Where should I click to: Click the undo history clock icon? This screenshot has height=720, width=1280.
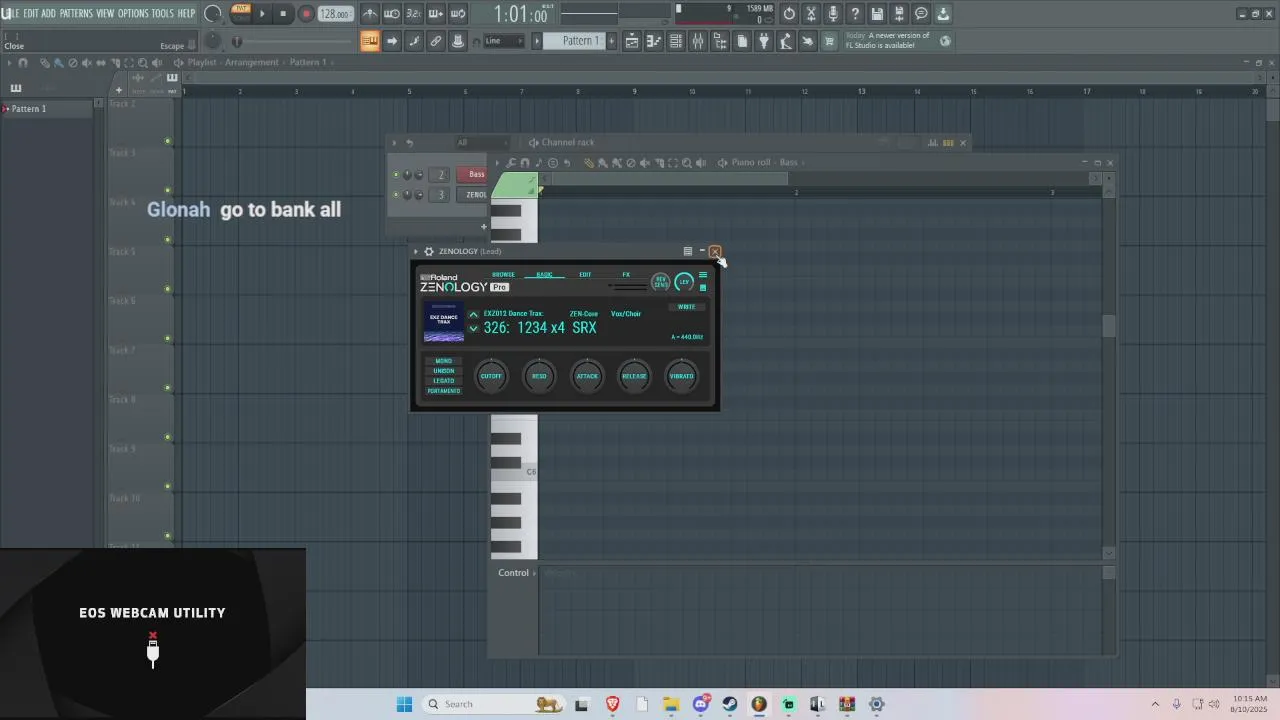click(789, 14)
